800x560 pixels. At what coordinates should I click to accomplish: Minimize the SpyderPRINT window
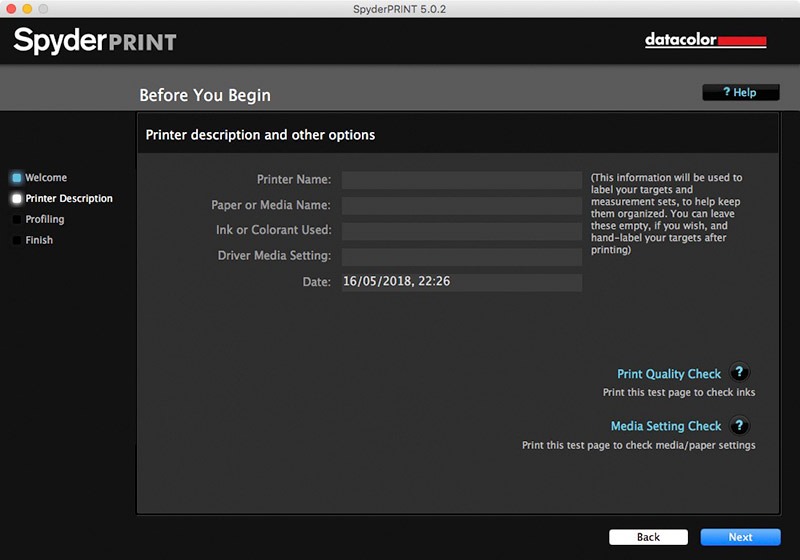point(26,8)
